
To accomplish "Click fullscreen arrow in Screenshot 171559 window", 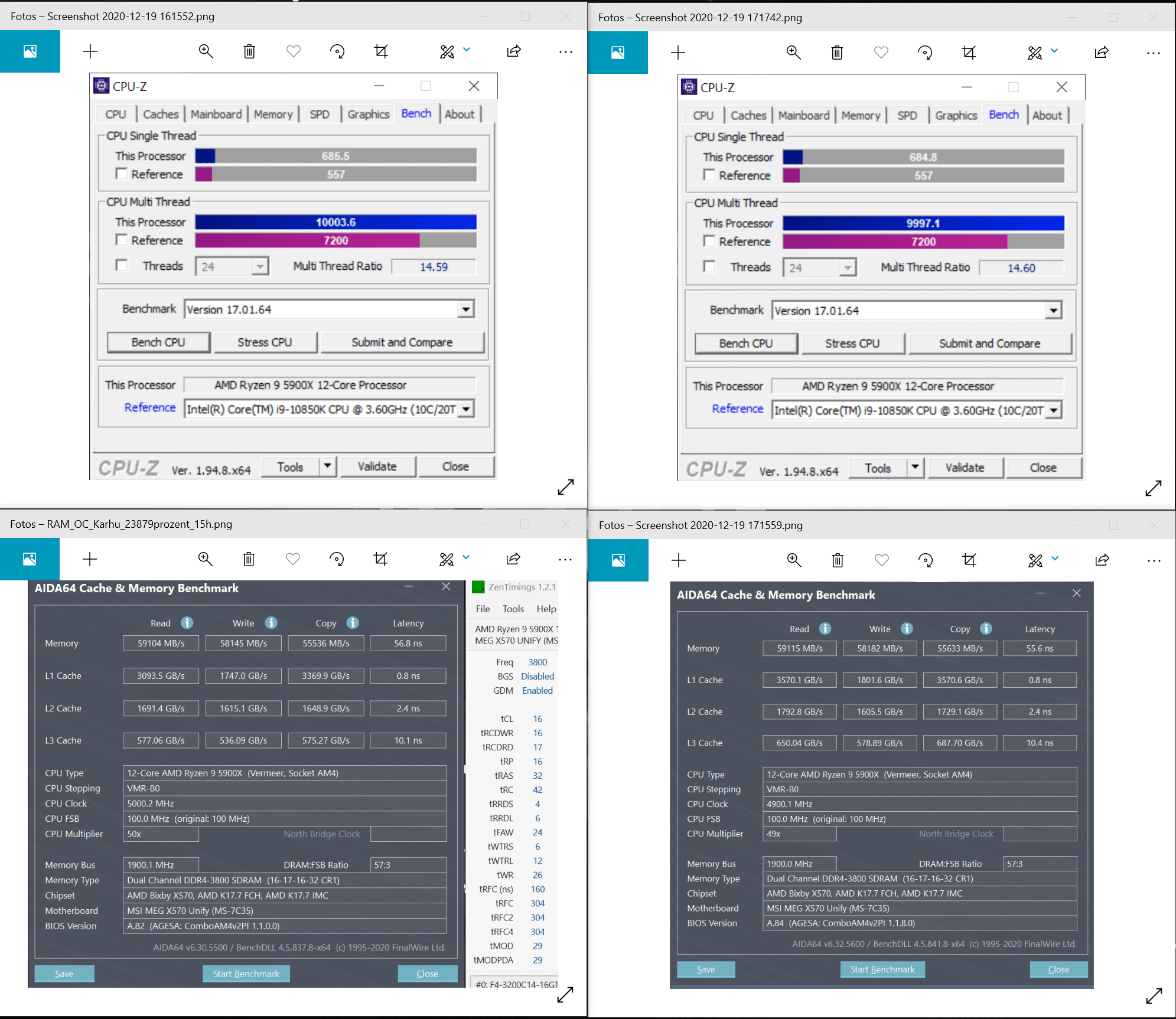I will pyautogui.click(x=1154, y=996).
